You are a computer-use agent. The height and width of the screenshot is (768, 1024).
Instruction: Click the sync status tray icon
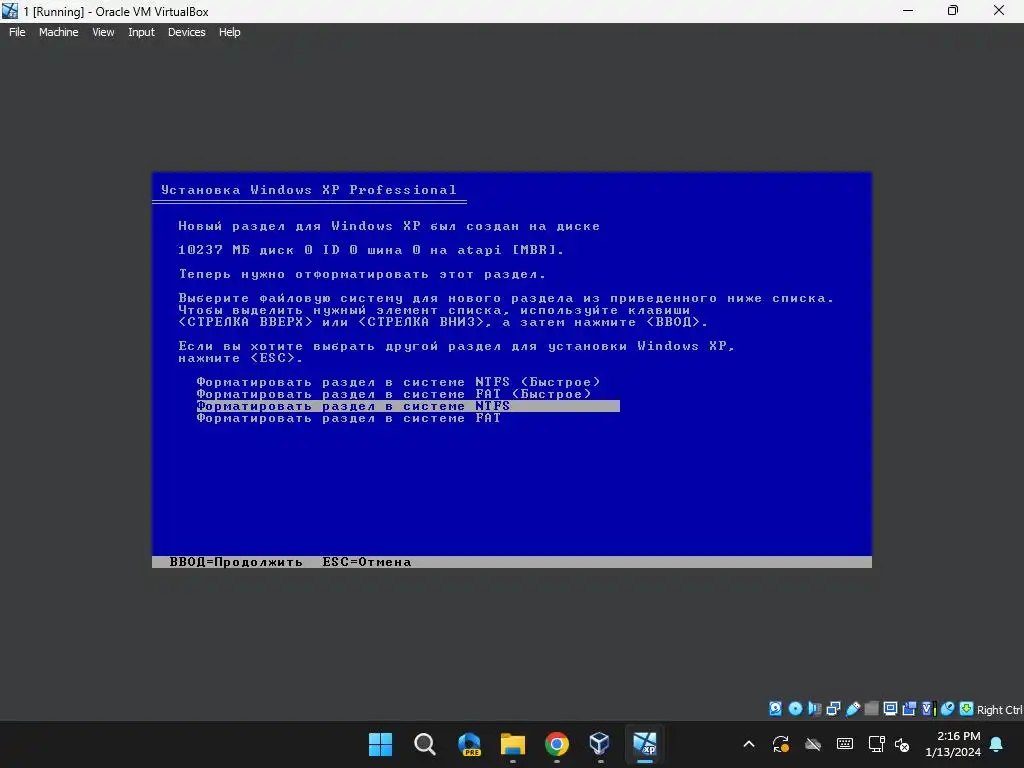pos(780,744)
